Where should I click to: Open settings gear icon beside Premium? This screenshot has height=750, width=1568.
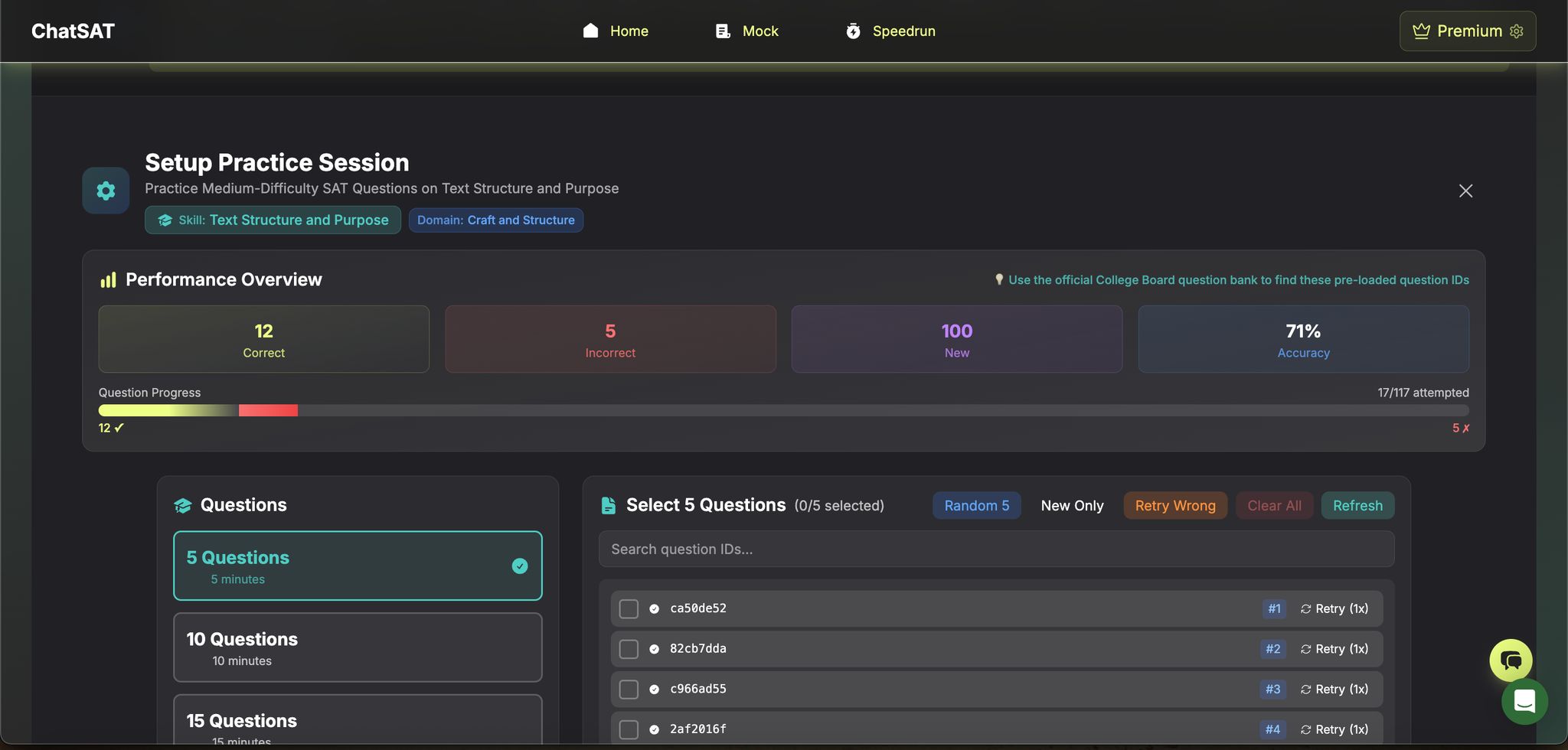pos(1517,31)
